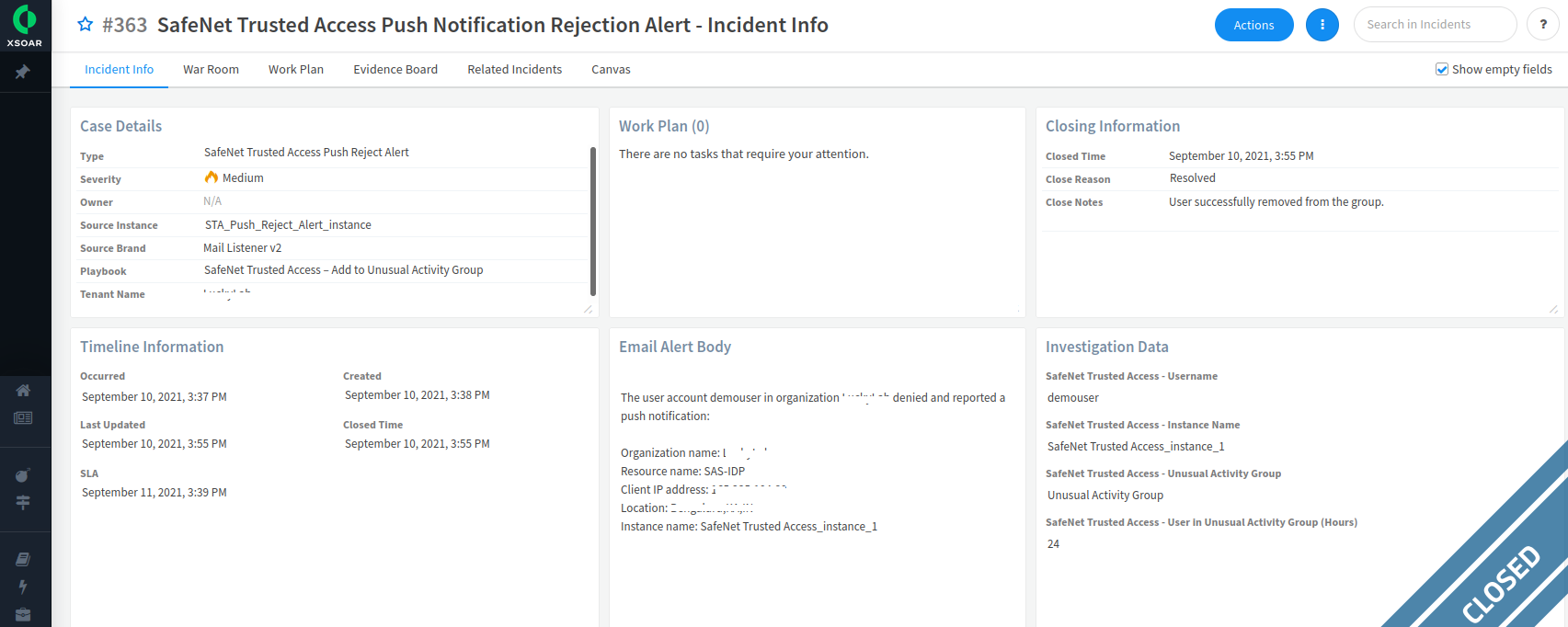The image size is (1568, 627).
Task: Open the lightning bolt sidebar icon
Action: pyautogui.click(x=23, y=587)
